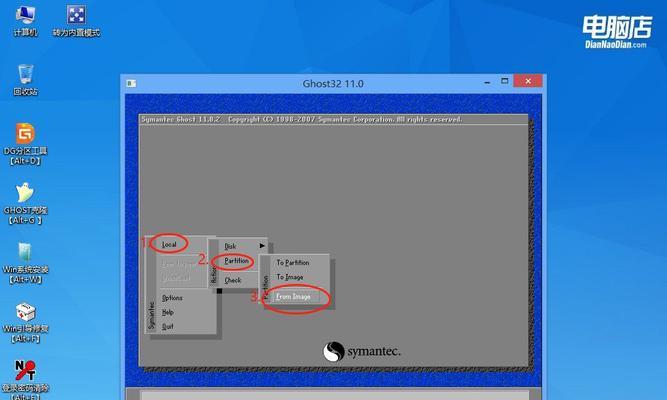This screenshot has height=400, width=667.
Task: Select Partition in the Action submenu
Action: tap(237, 261)
